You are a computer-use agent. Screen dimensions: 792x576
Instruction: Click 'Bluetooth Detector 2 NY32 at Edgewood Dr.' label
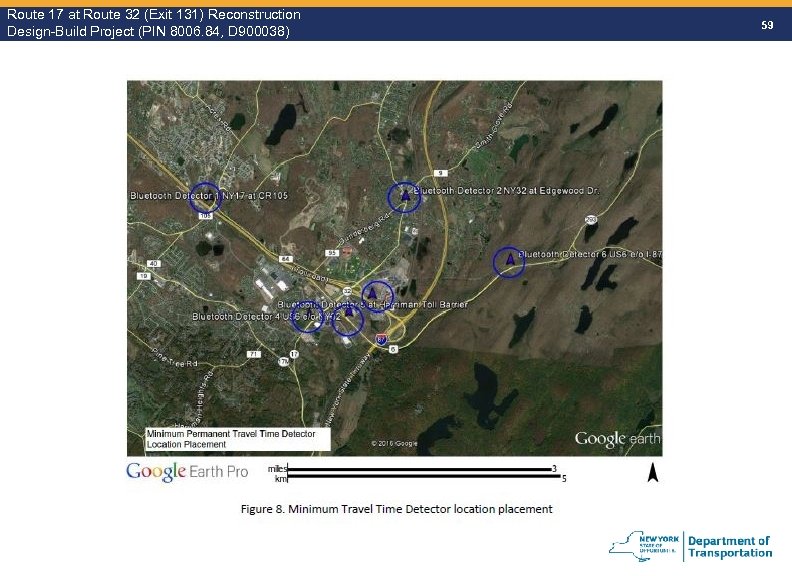[x=506, y=190]
